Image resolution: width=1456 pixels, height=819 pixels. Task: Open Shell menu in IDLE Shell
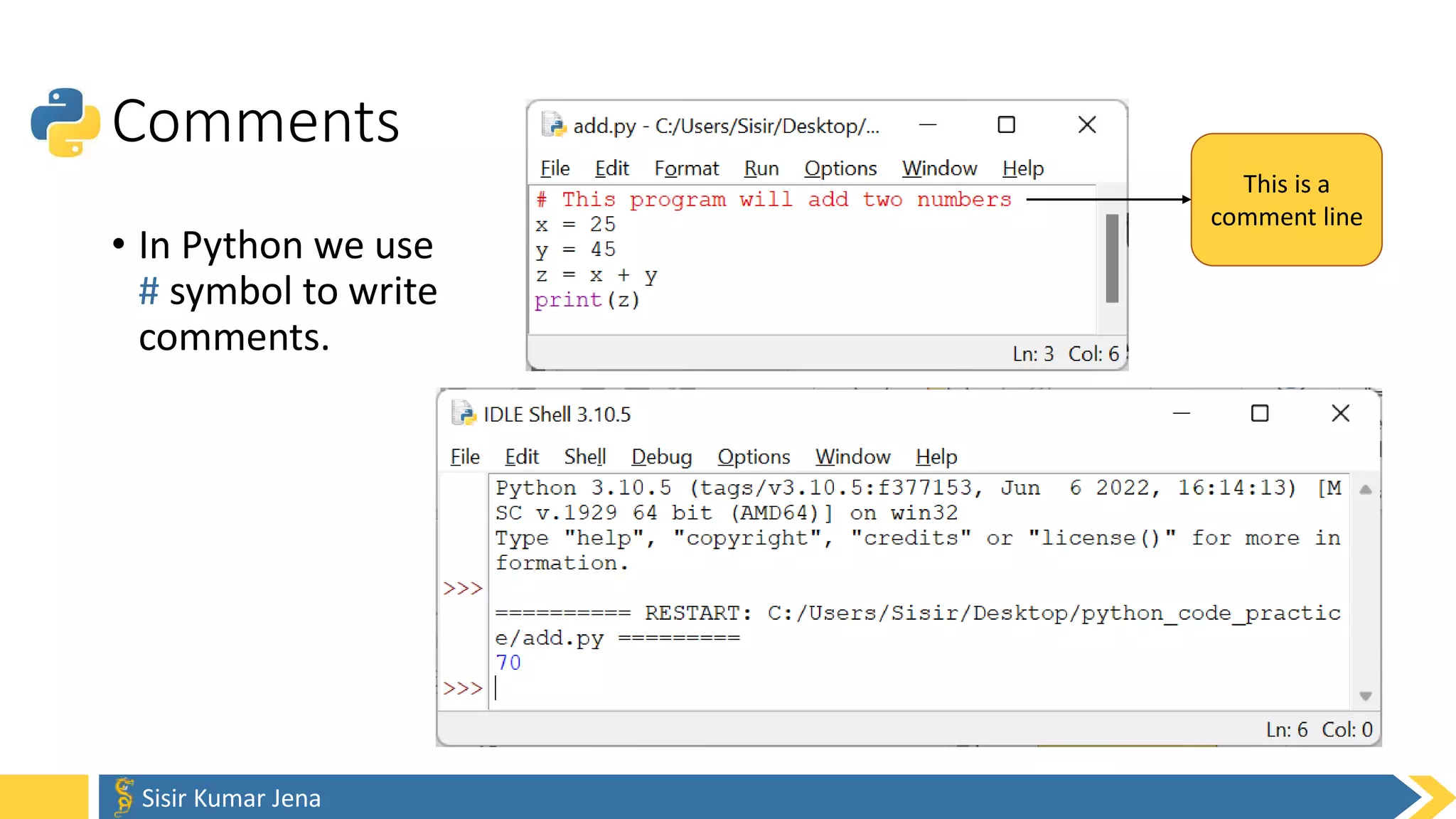coord(584,456)
